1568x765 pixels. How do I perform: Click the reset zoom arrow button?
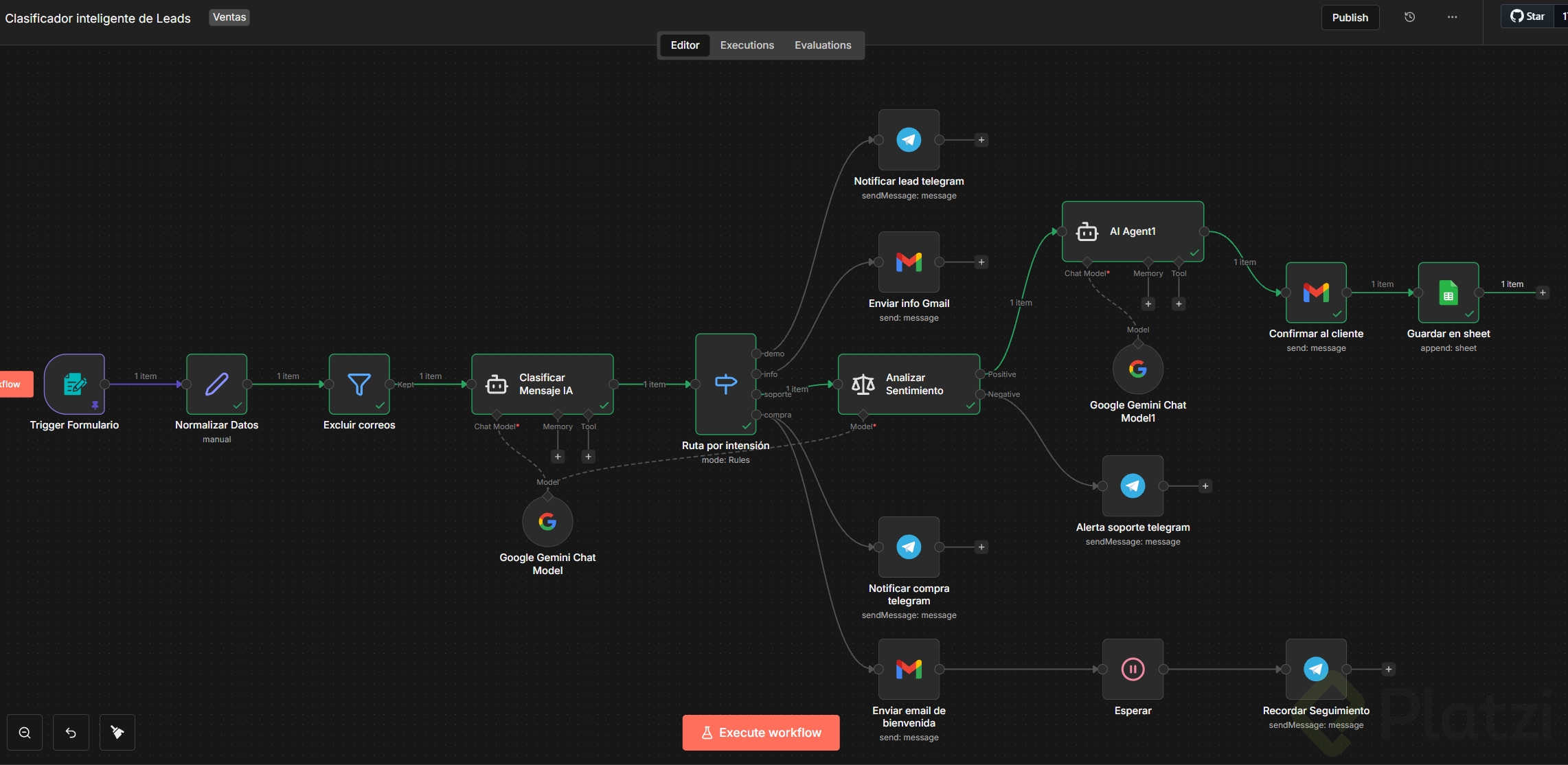click(71, 733)
